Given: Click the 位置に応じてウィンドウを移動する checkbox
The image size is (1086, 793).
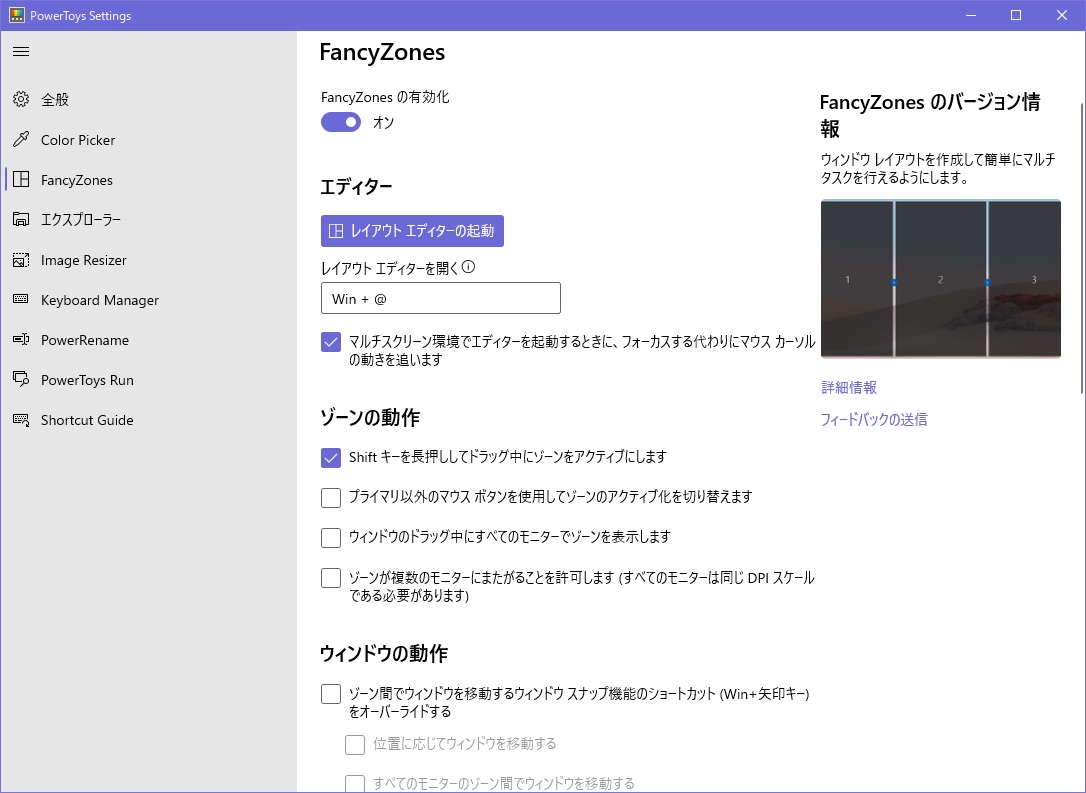Looking at the screenshot, I should click(x=355, y=745).
